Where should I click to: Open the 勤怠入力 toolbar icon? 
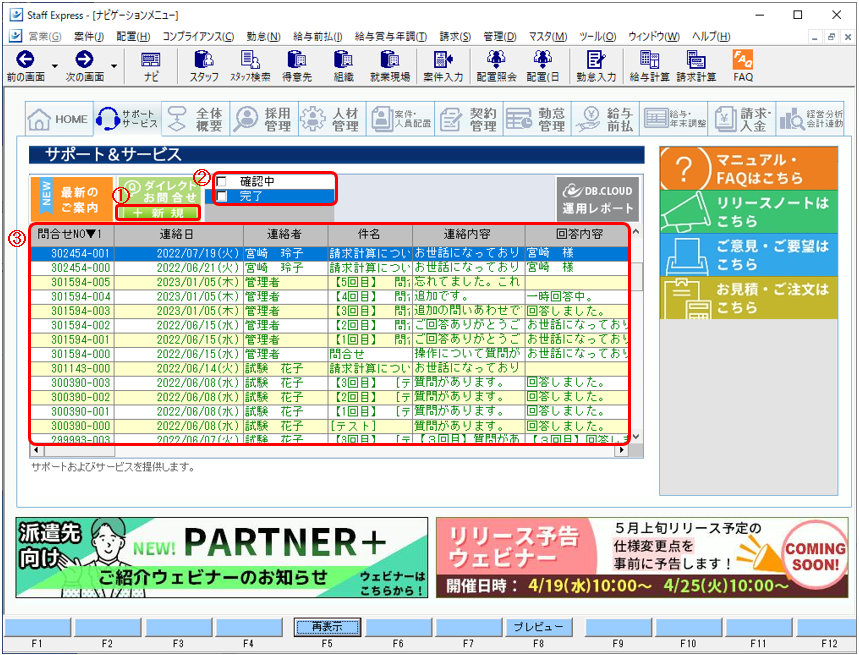coord(596,67)
